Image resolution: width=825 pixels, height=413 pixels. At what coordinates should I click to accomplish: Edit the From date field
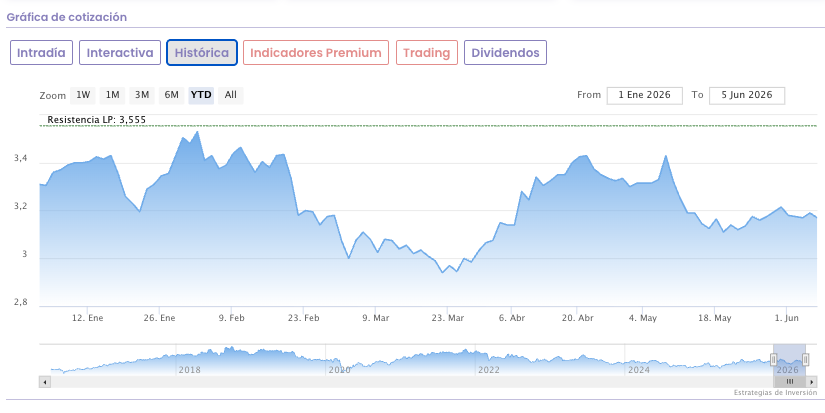[x=645, y=95]
